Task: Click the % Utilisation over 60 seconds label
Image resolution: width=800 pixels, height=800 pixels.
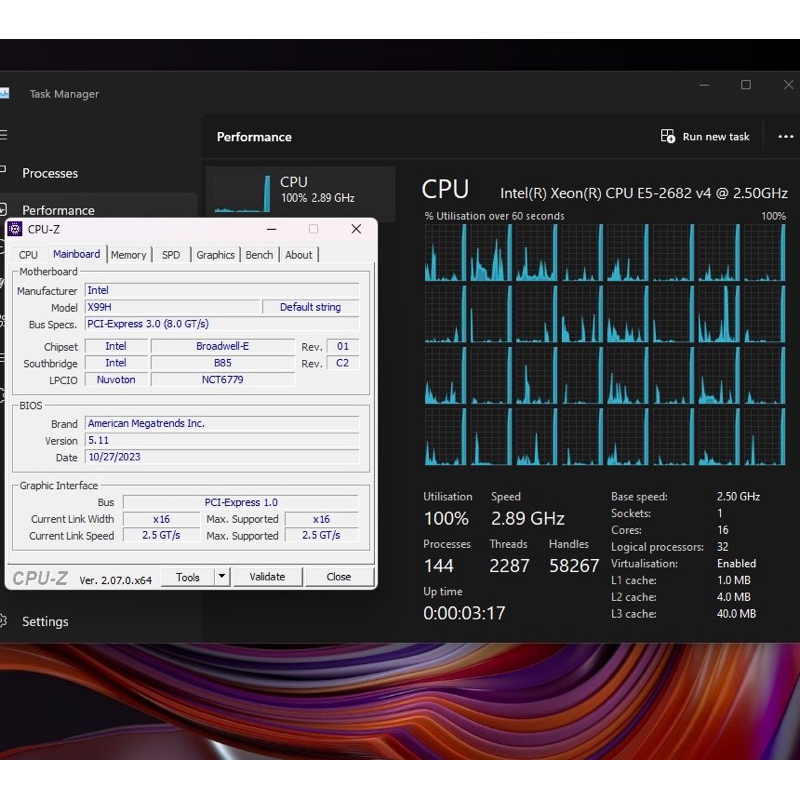Action: (x=494, y=216)
